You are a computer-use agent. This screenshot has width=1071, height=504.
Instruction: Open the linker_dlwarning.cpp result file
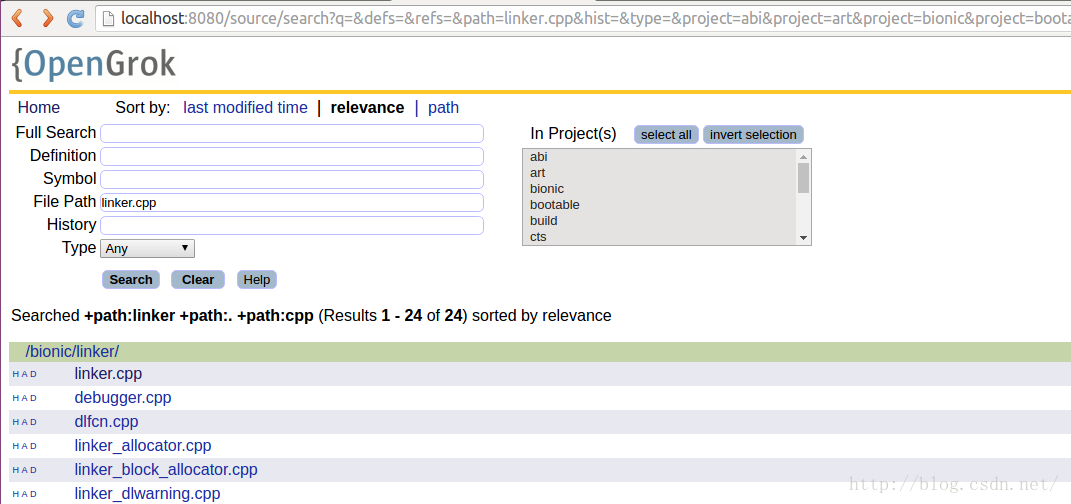coord(148,494)
